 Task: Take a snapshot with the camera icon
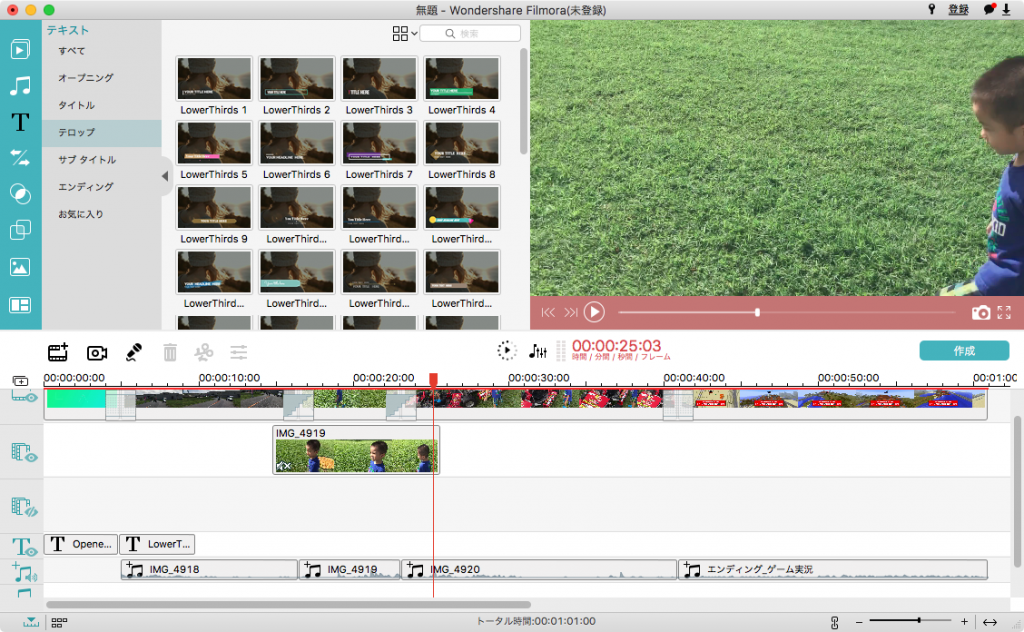tap(981, 313)
